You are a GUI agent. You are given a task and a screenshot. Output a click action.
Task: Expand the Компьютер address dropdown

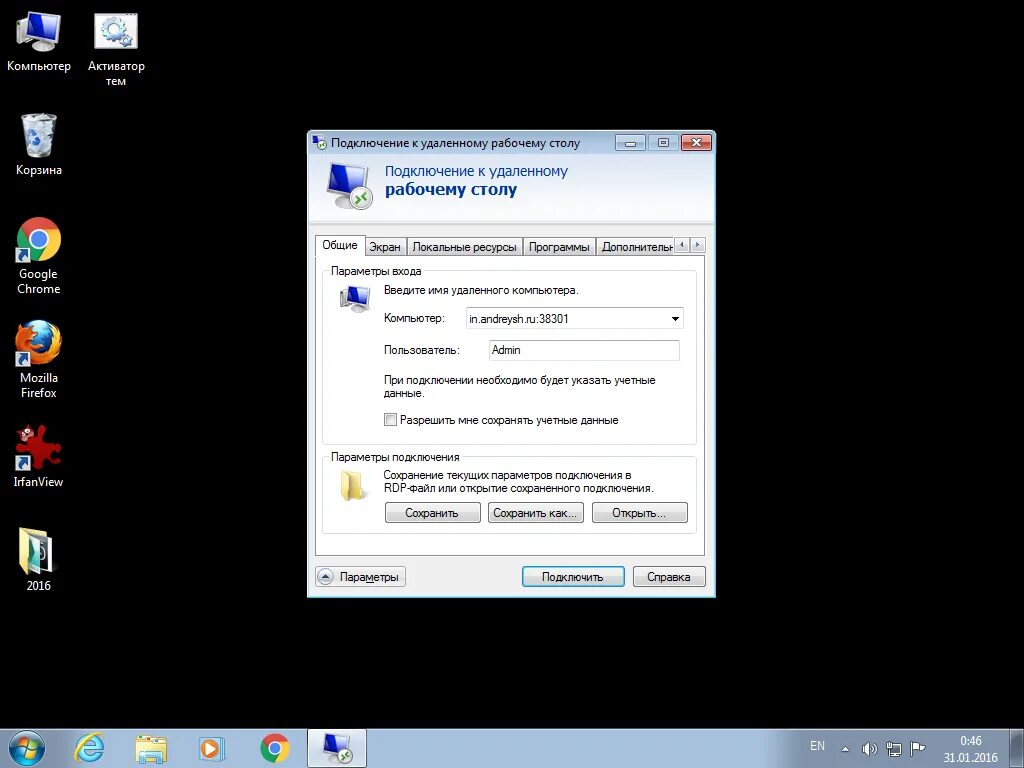(x=675, y=319)
